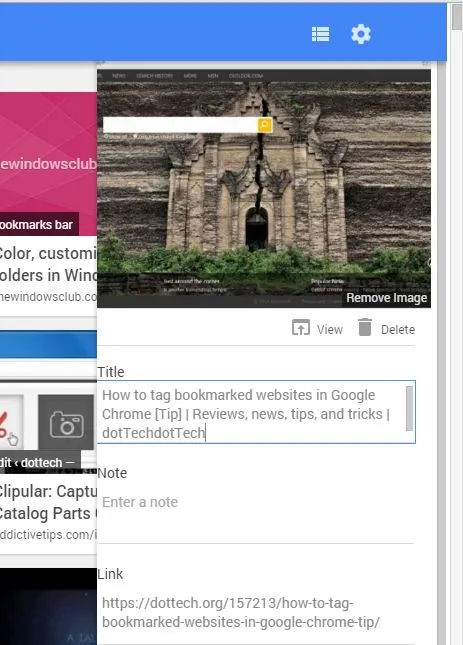Click the View label text
The image size is (463, 645).
(329, 329)
